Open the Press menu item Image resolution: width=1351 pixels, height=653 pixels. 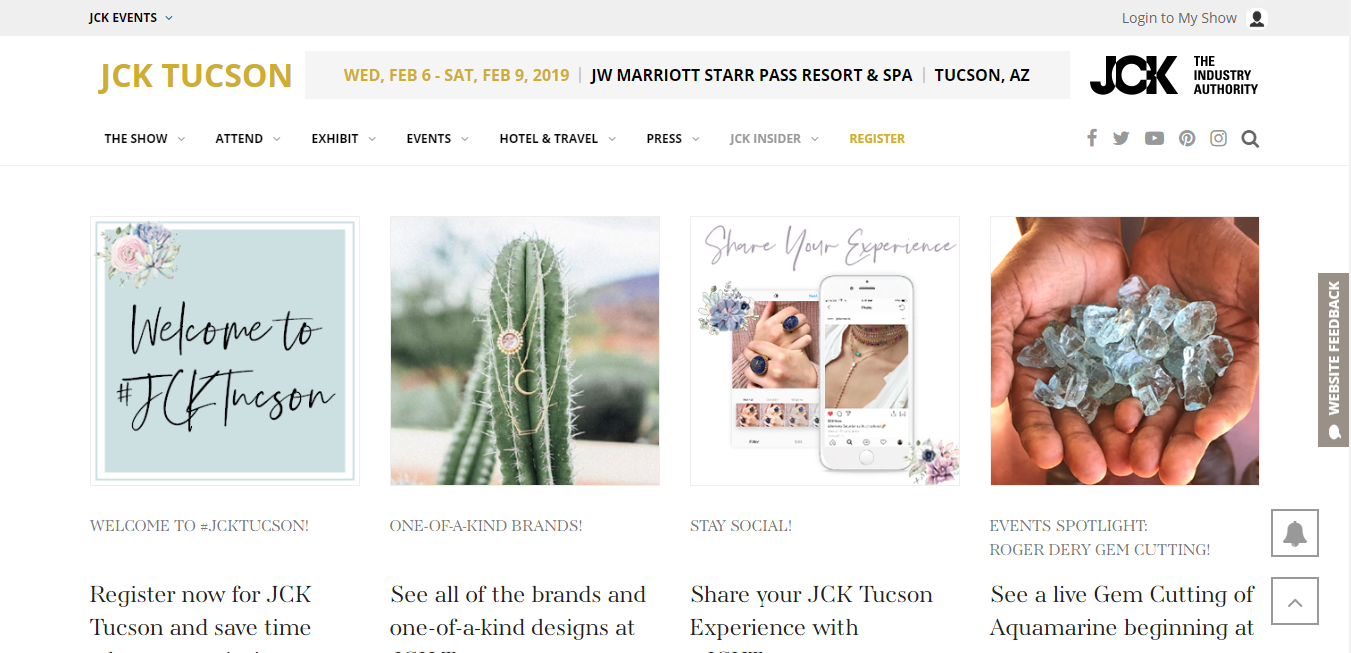tap(673, 139)
